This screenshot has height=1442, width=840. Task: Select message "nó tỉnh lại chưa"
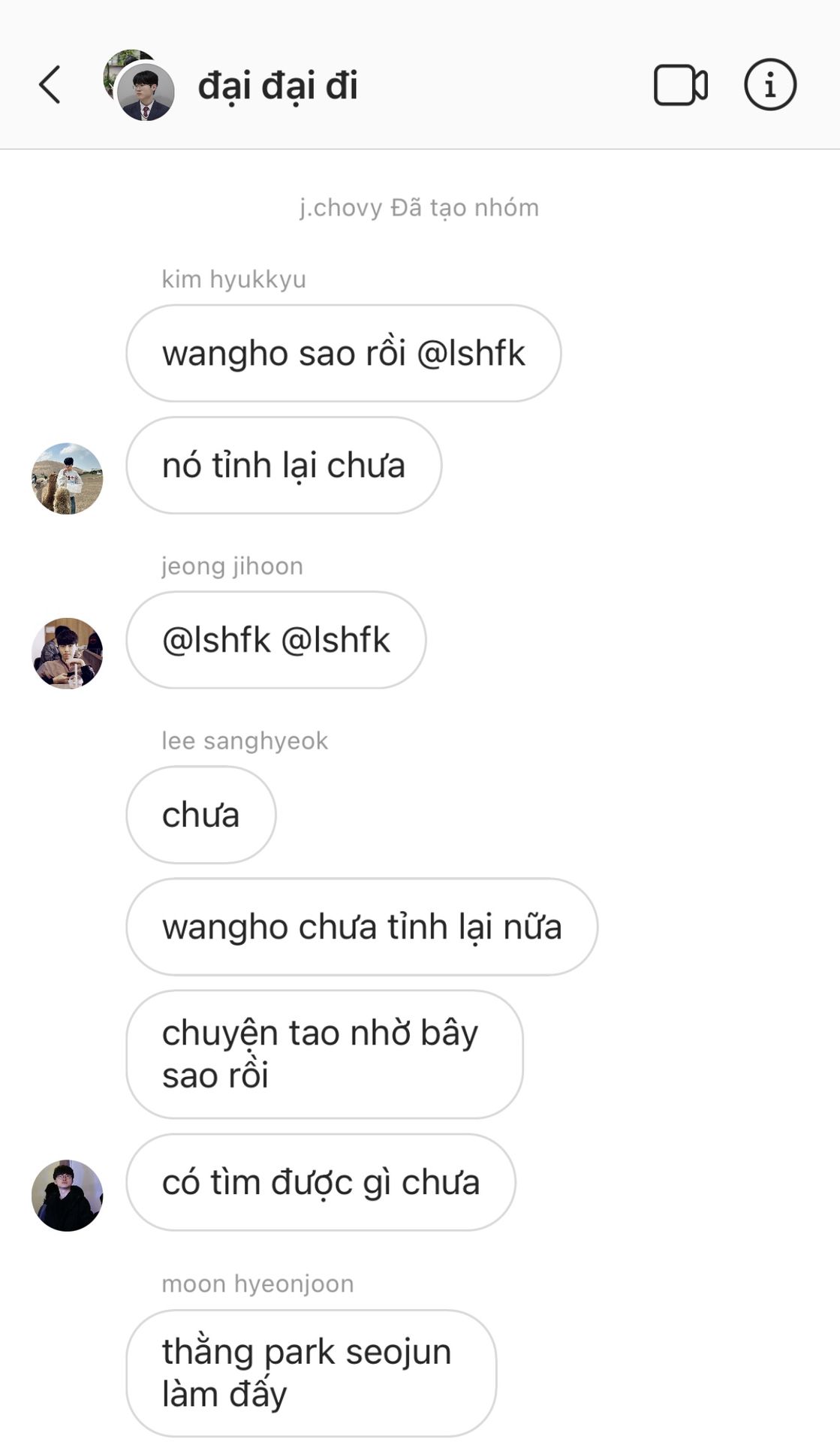click(x=284, y=466)
